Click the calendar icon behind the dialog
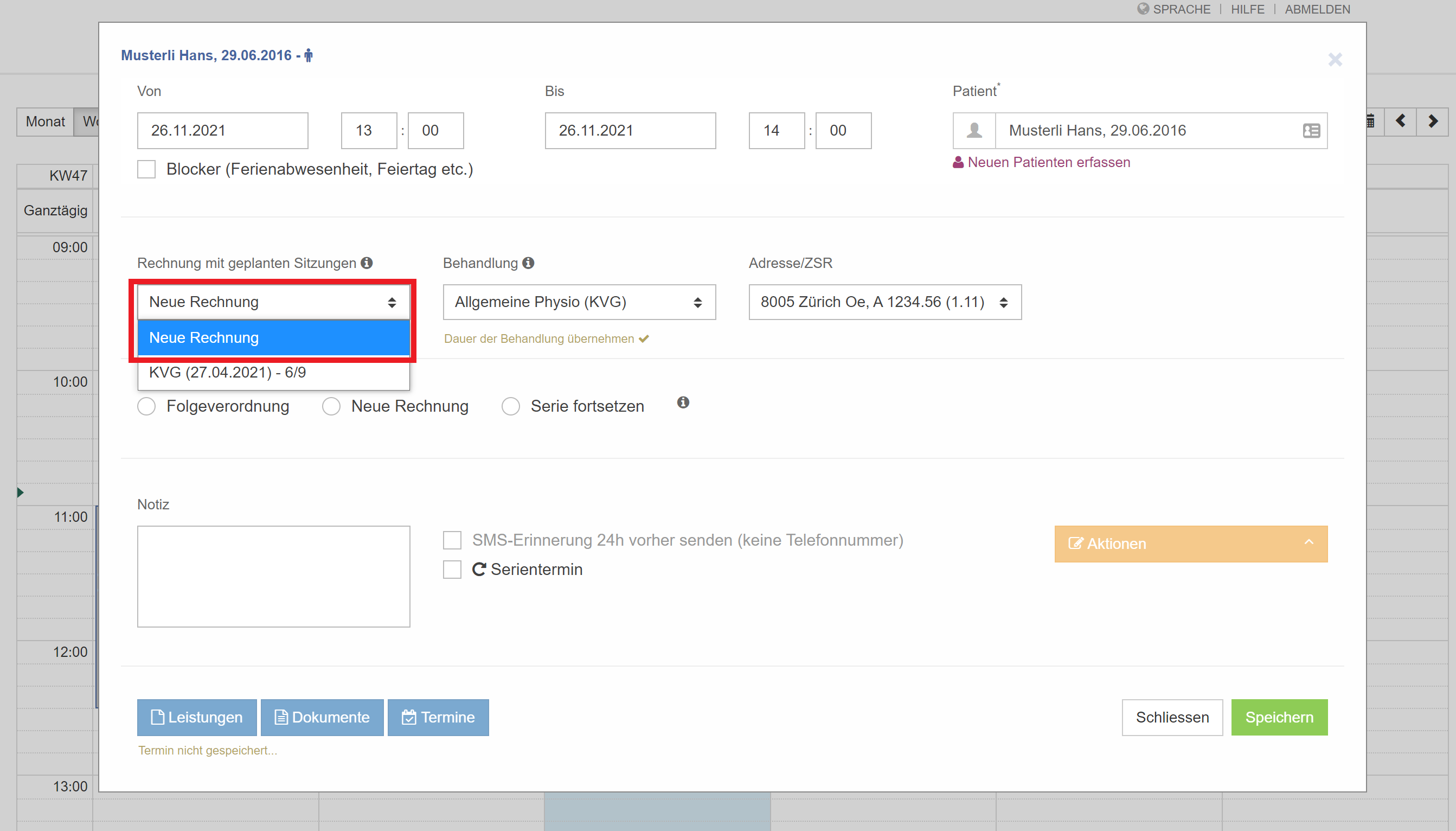 coord(1371,121)
